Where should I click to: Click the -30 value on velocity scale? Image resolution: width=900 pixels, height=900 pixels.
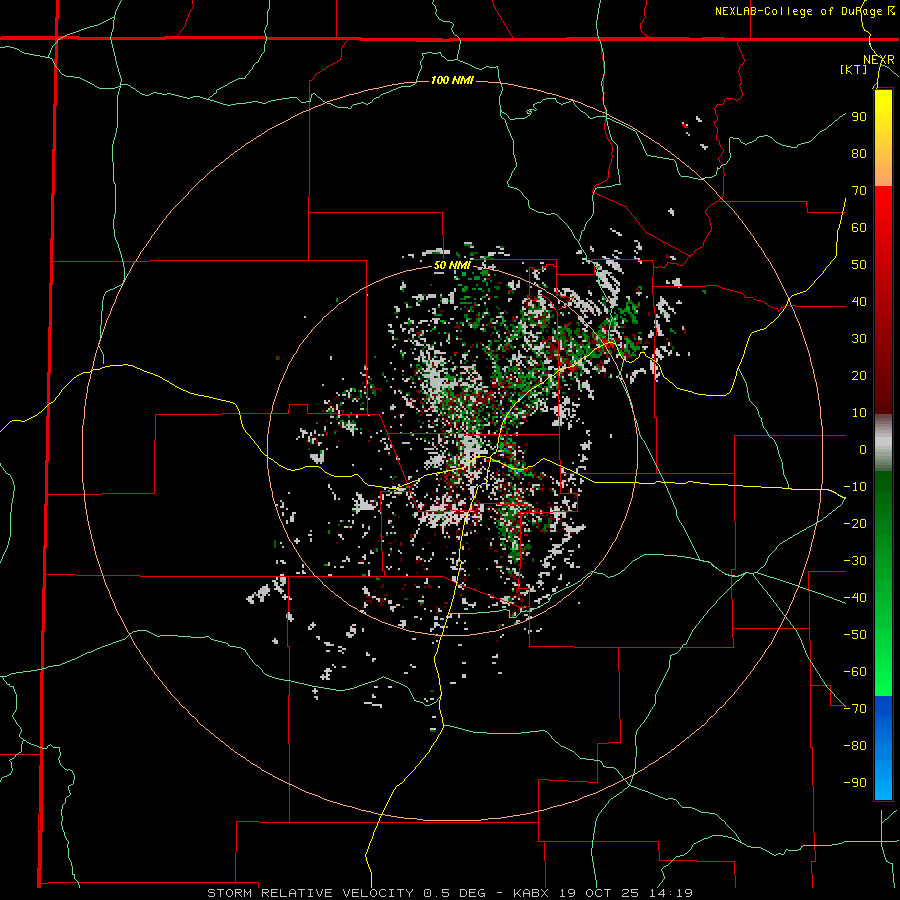[x=855, y=561]
